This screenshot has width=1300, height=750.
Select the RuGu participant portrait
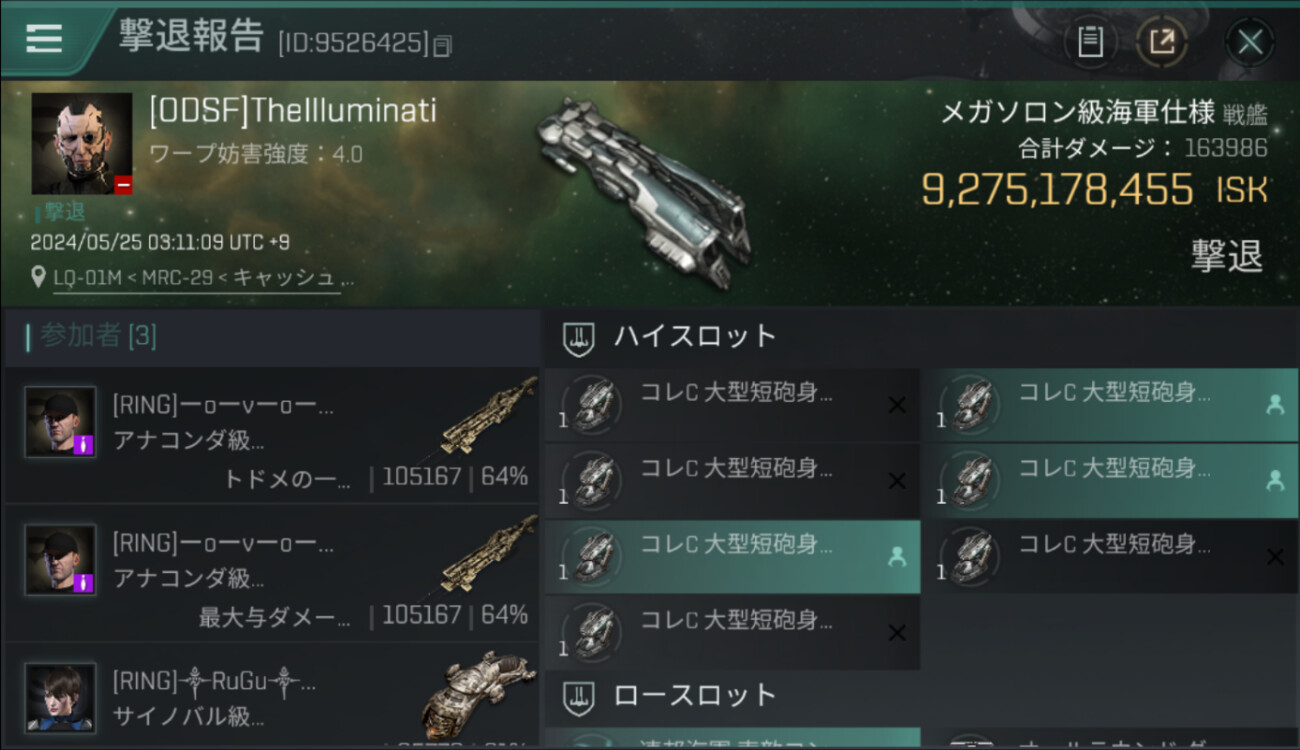[x=61, y=697]
